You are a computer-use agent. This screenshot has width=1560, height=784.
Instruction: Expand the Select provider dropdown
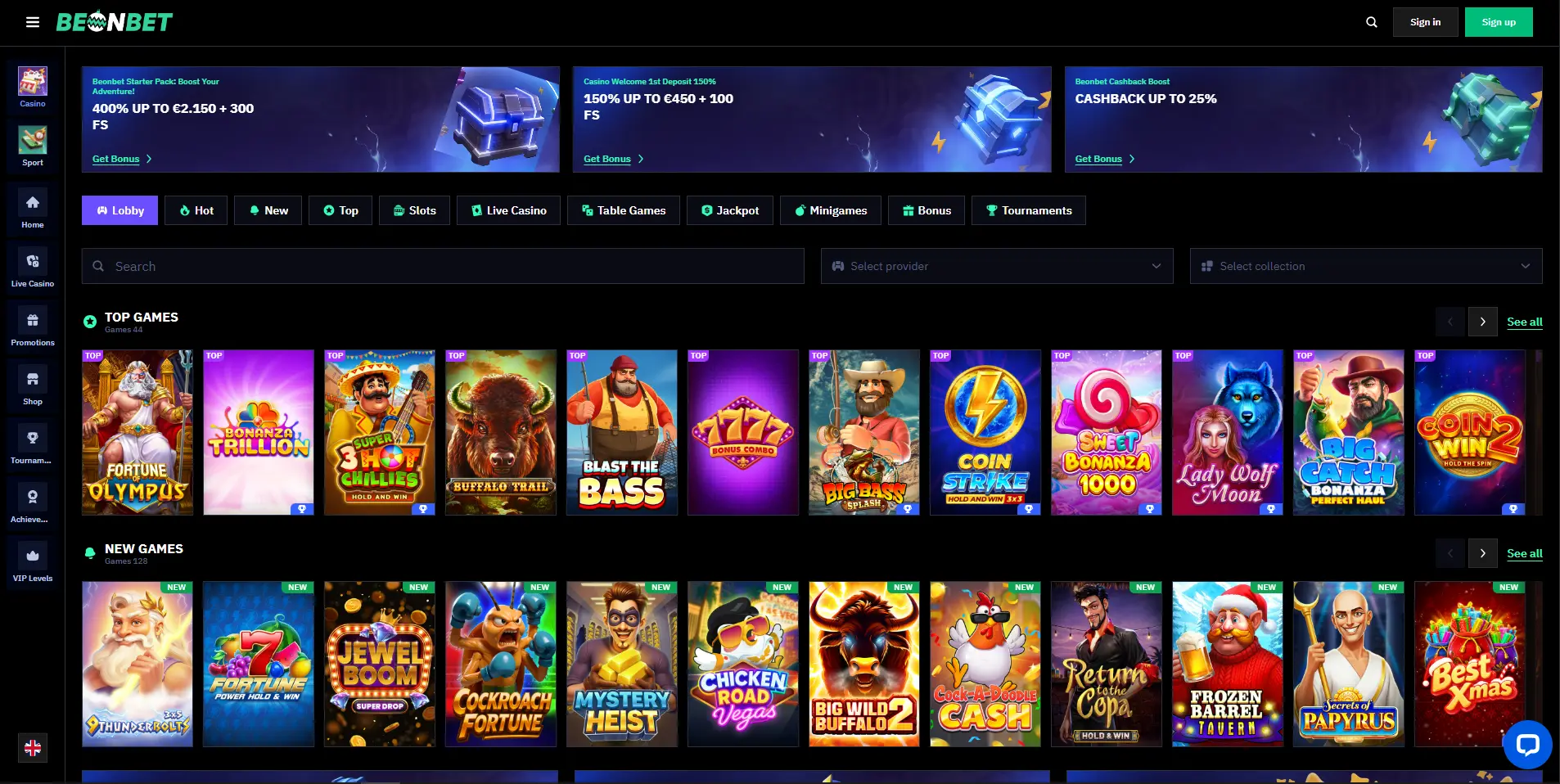tap(997, 266)
